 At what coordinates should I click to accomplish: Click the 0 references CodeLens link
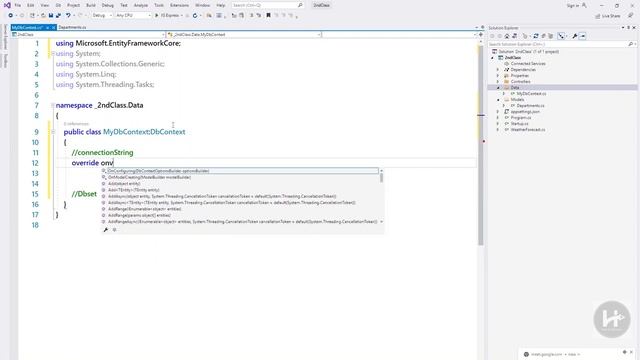click(76, 124)
